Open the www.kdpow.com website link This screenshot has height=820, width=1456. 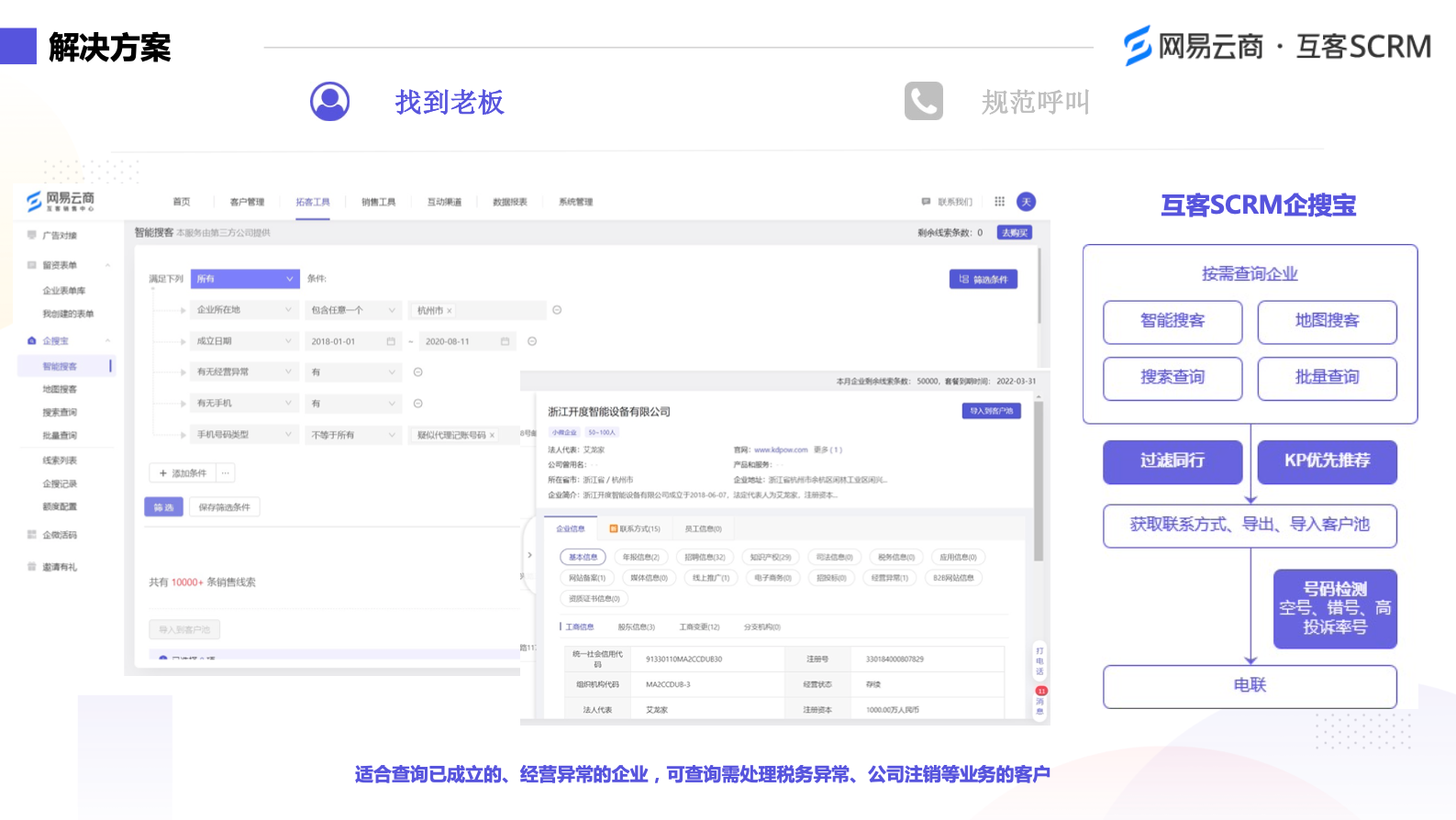click(x=781, y=450)
